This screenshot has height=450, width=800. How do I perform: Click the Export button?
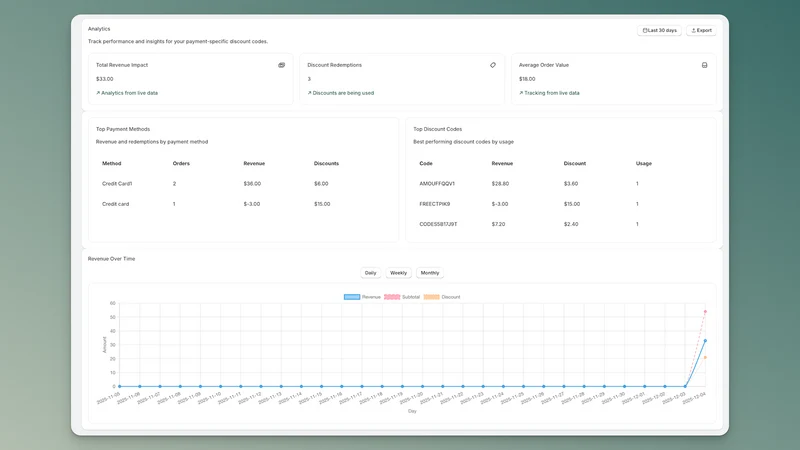click(x=702, y=31)
